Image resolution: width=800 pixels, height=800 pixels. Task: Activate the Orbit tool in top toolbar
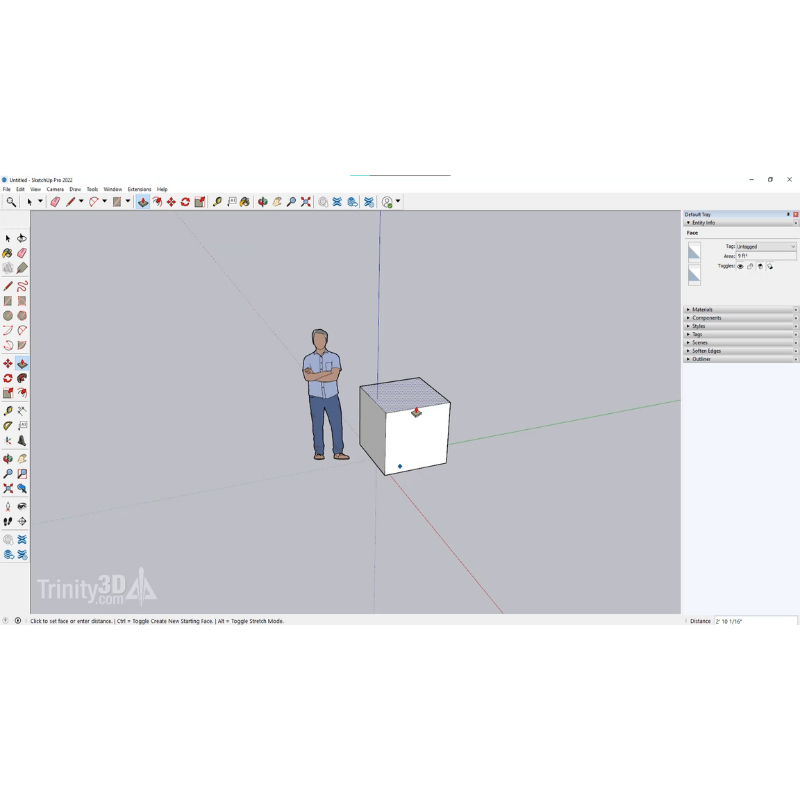(262, 202)
